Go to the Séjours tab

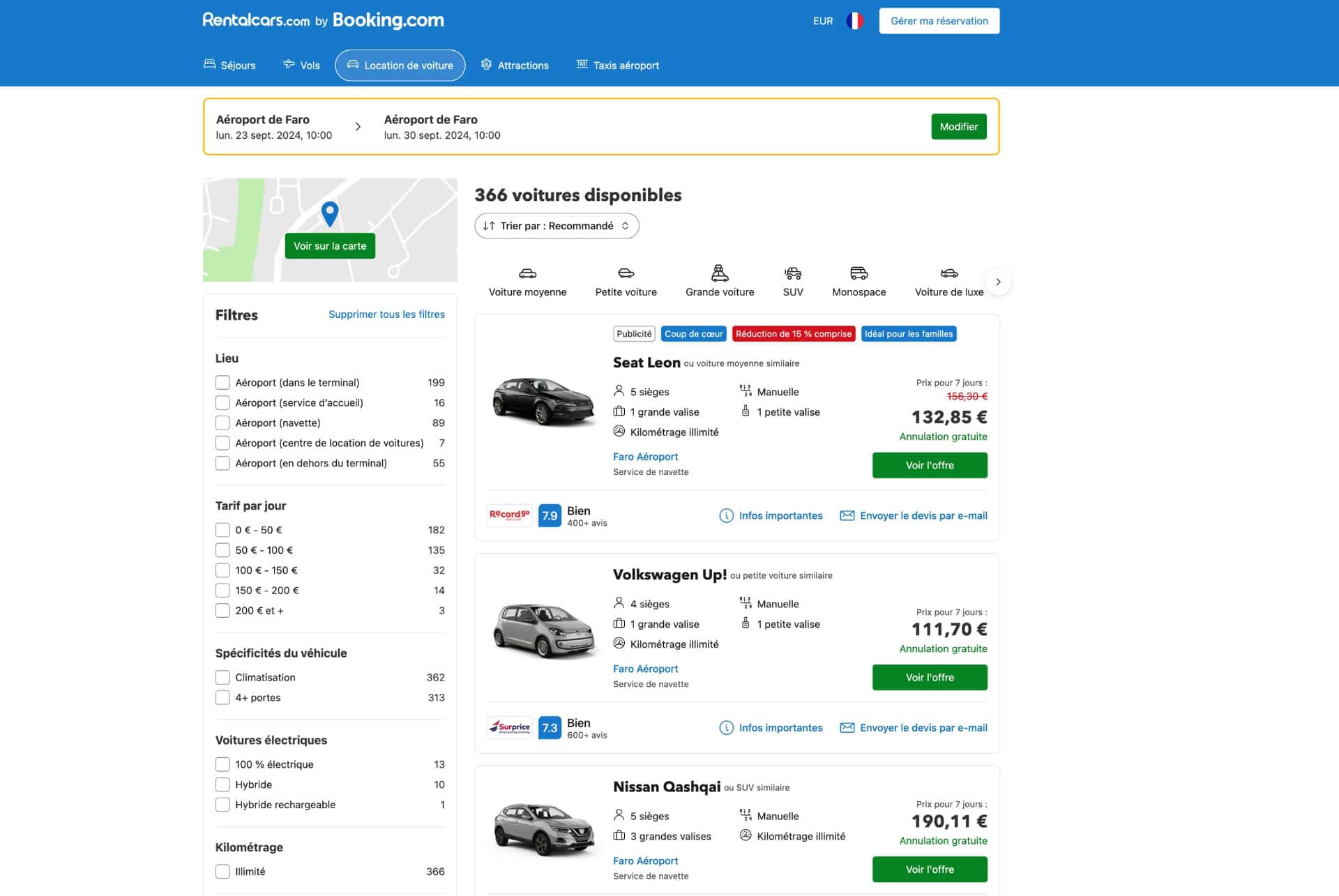pyautogui.click(x=229, y=66)
